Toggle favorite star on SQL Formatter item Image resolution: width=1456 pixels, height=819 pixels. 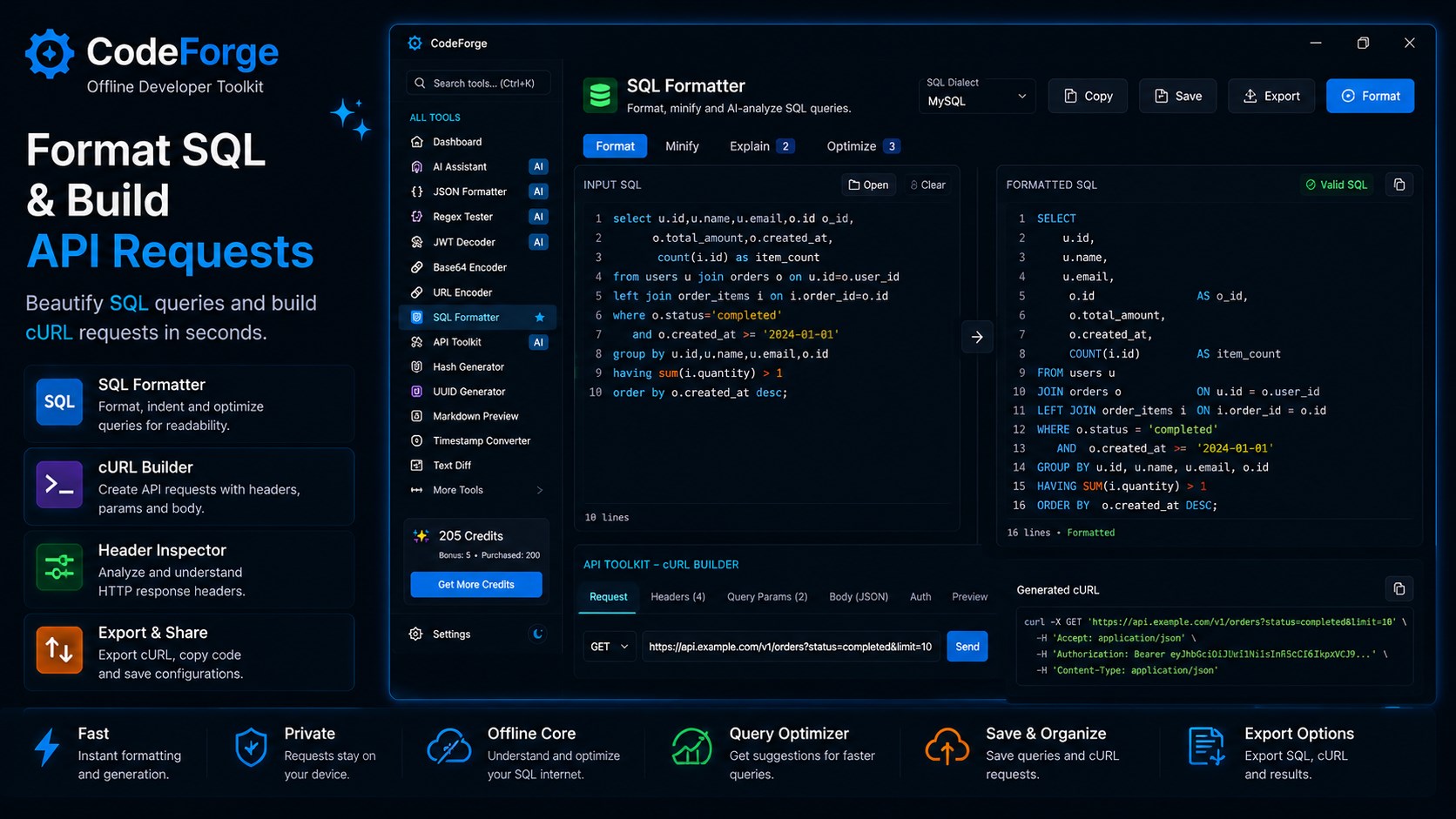(540, 318)
